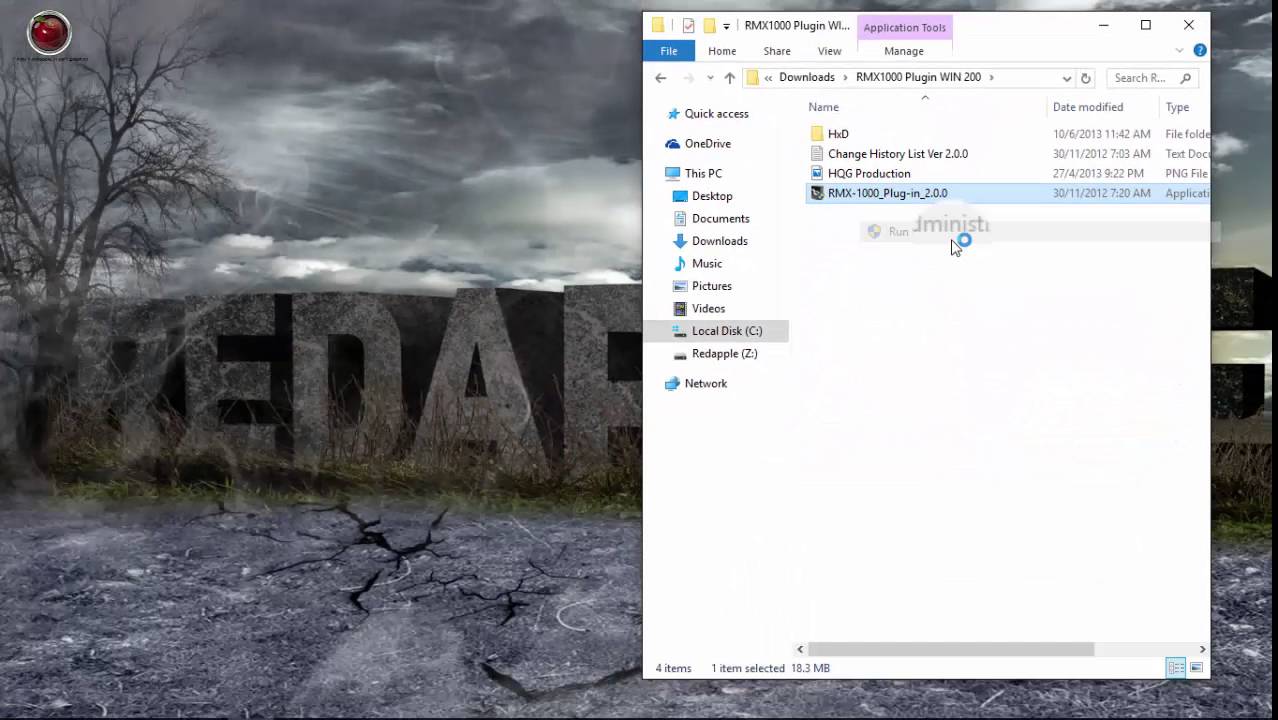Click the red apple logo on the desktop

point(49,33)
